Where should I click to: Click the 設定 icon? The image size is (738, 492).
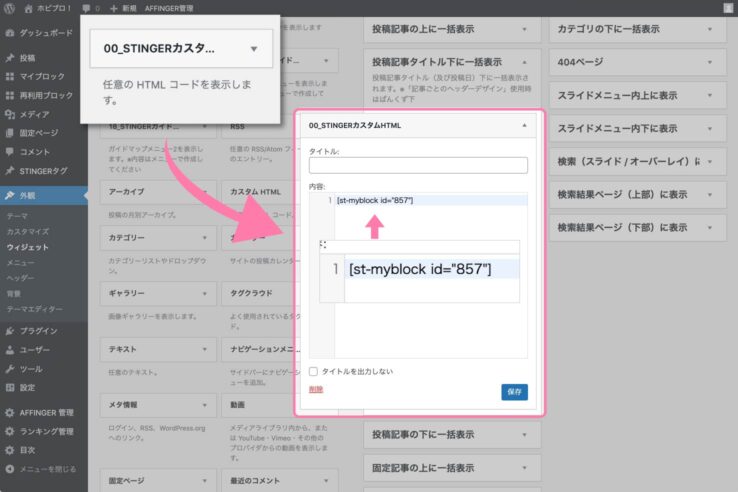[10, 387]
